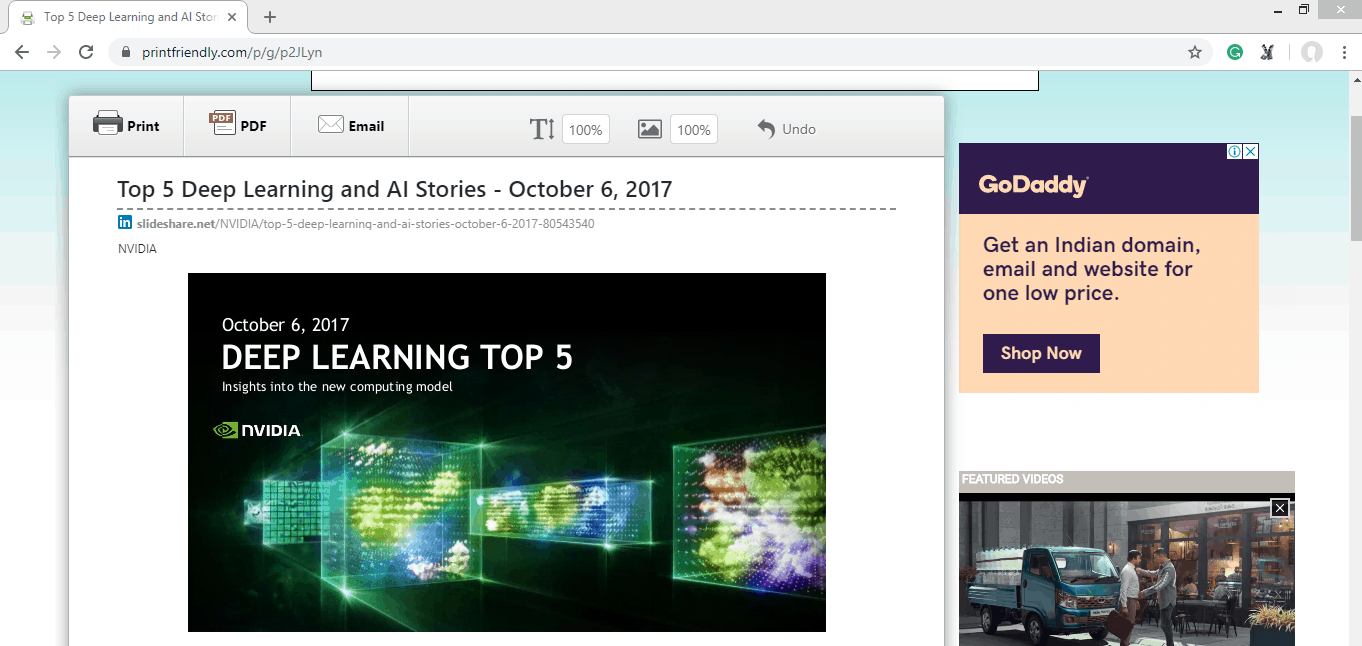Click the scissors-like extension icon

1267,52
